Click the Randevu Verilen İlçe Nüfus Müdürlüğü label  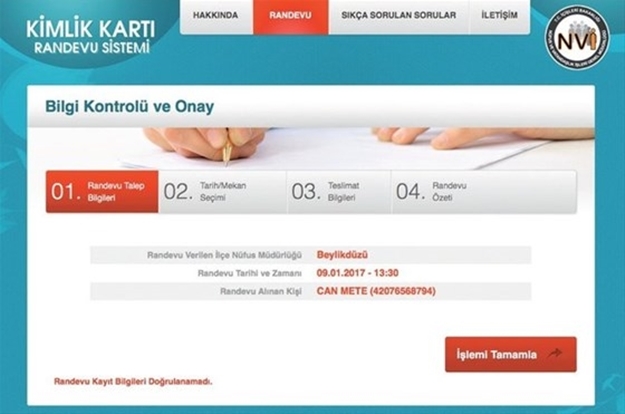[x=225, y=255]
